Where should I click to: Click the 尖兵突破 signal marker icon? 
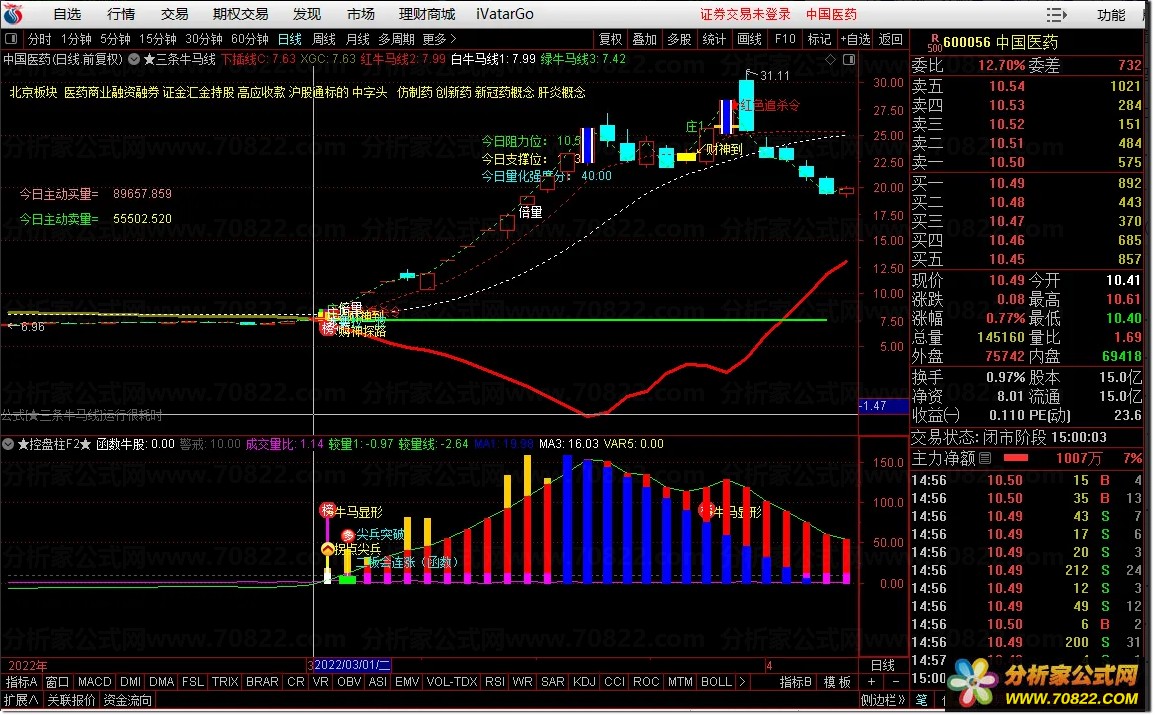(x=348, y=535)
